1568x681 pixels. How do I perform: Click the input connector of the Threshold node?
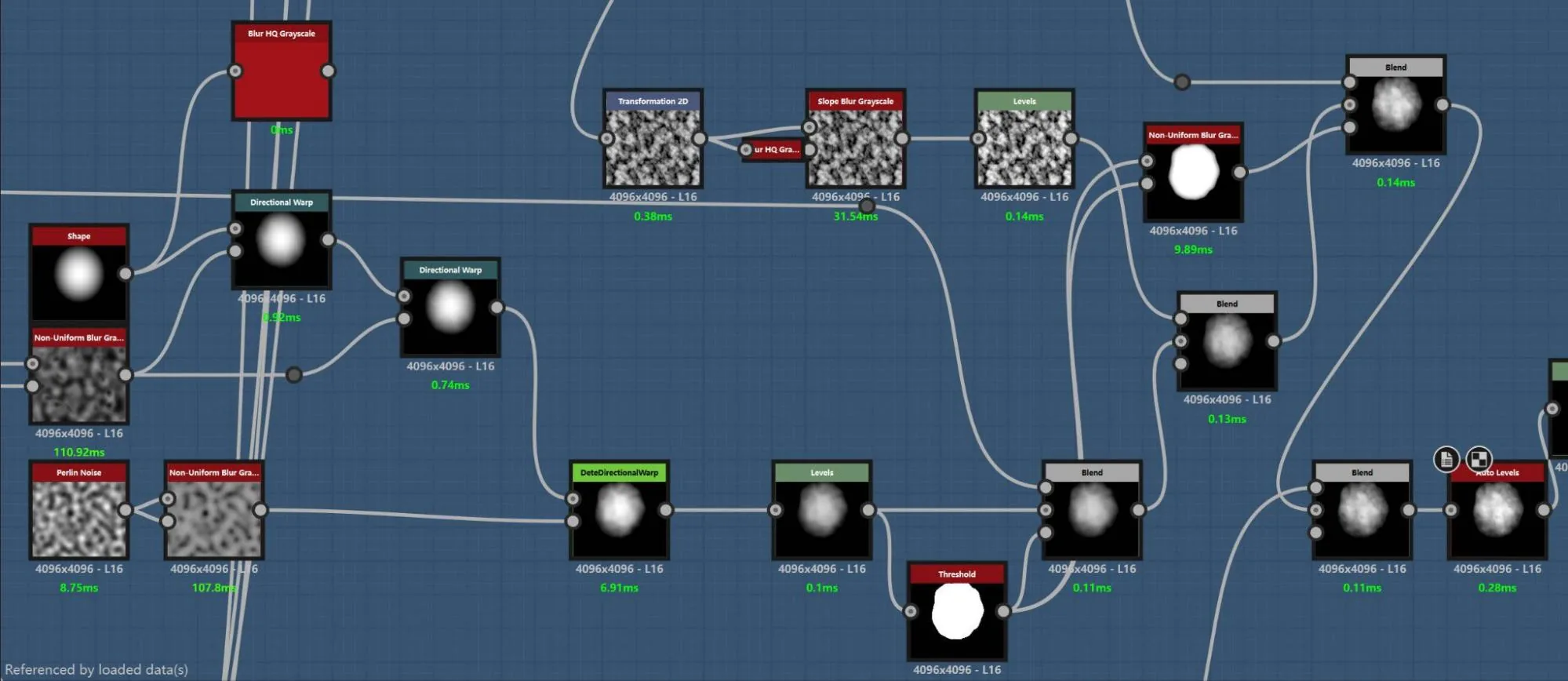coord(911,611)
